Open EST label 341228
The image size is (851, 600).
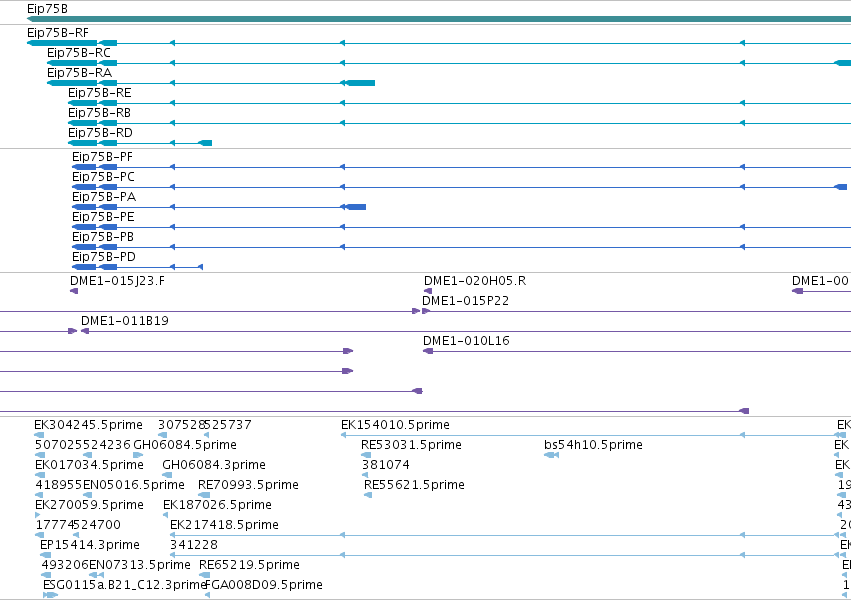(x=194, y=546)
